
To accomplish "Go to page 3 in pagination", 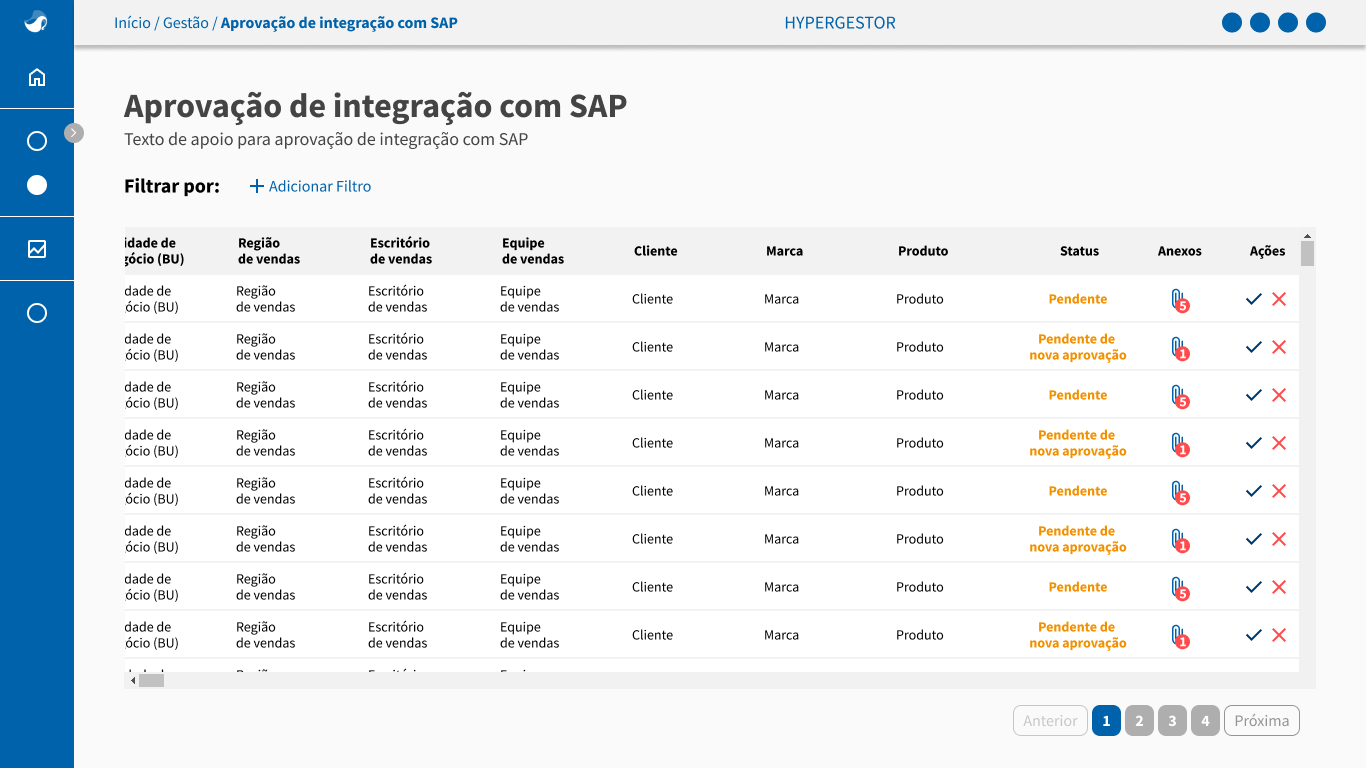I will click(x=1172, y=720).
